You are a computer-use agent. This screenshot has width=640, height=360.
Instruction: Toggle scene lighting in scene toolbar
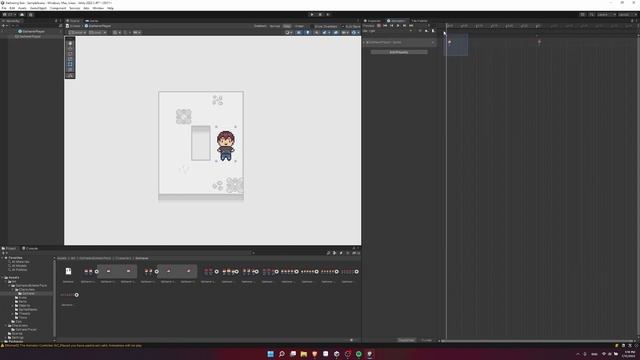(308, 33)
